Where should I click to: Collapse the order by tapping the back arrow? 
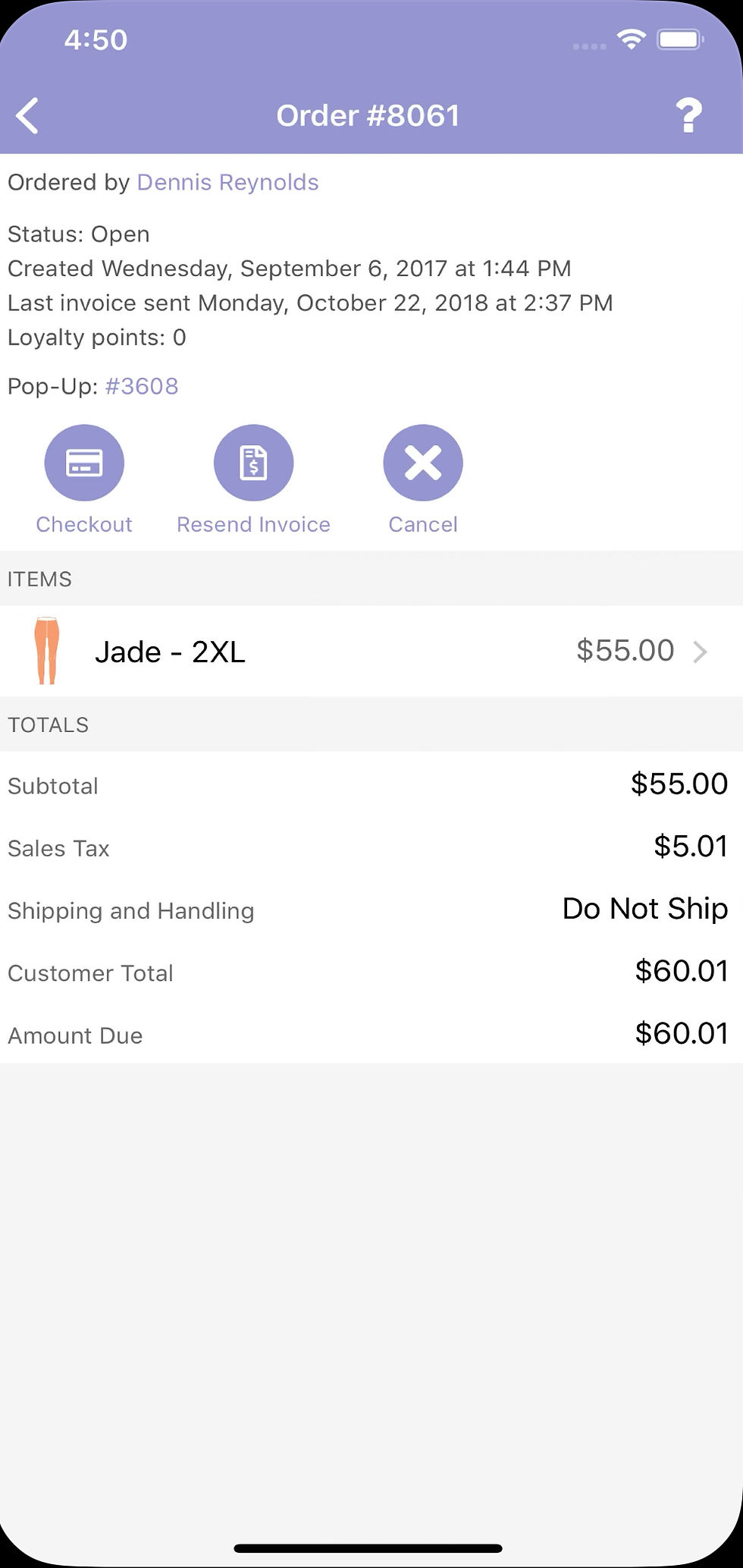pyautogui.click(x=27, y=115)
